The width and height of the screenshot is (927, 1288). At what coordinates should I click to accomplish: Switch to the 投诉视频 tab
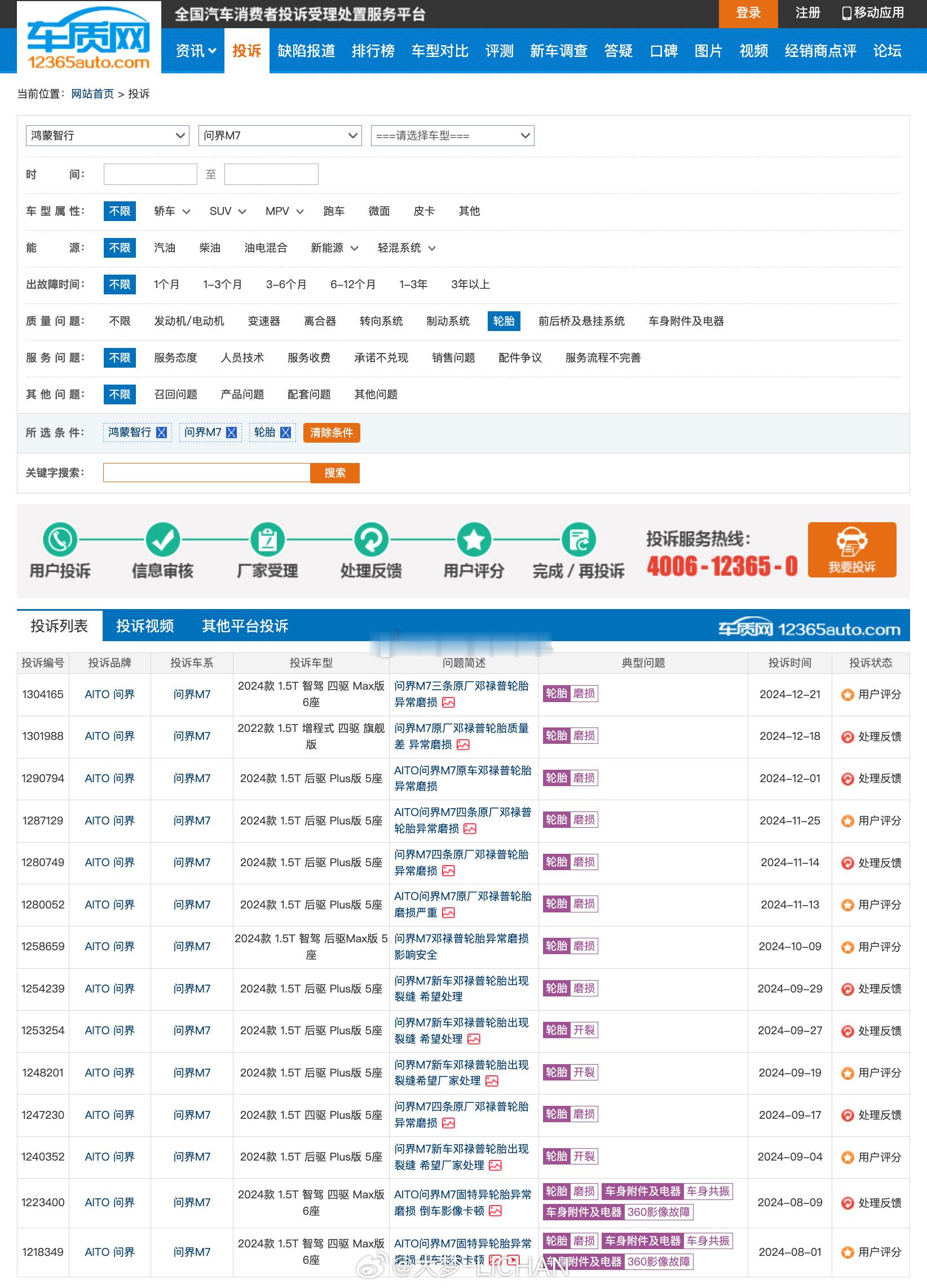coord(145,626)
